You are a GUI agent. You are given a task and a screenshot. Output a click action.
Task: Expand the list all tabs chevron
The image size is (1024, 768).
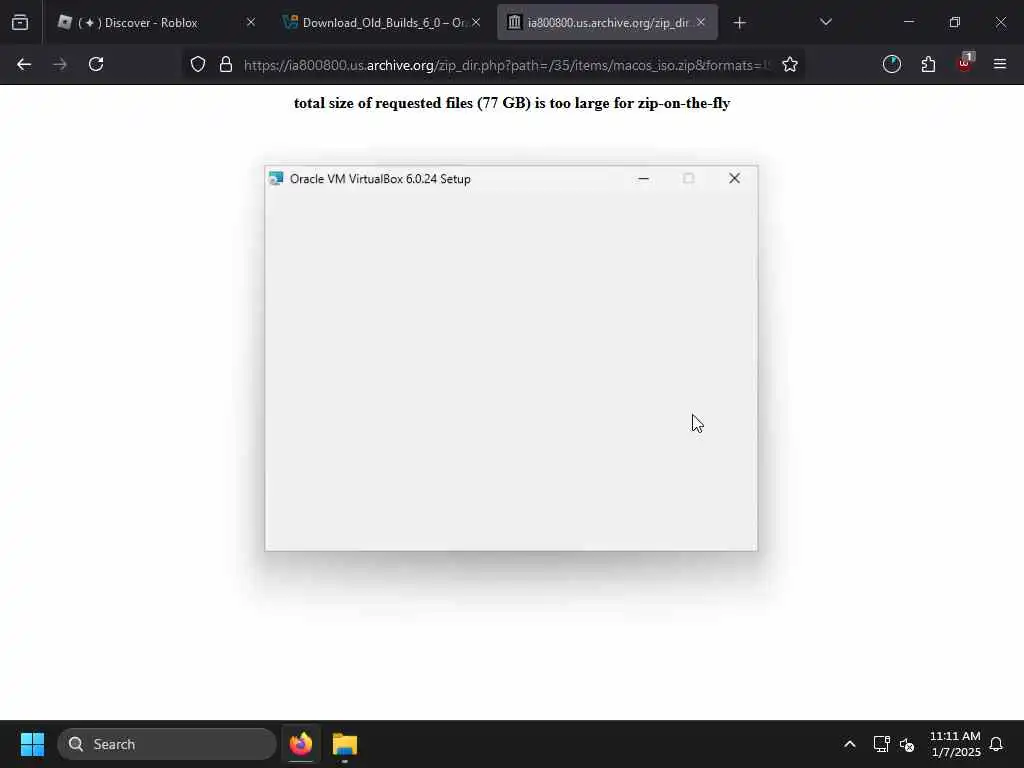(825, 22)
